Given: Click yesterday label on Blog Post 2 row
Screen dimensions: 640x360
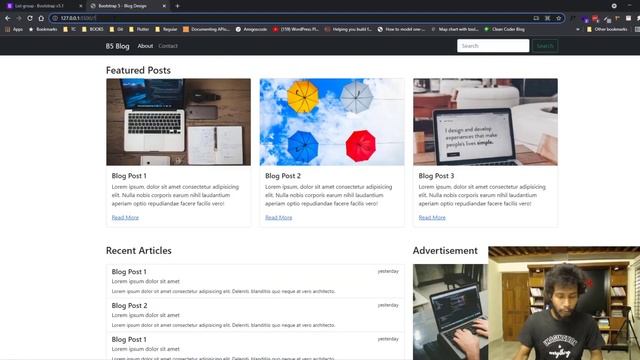Looking at the screenshot, I should click(388, 305).
